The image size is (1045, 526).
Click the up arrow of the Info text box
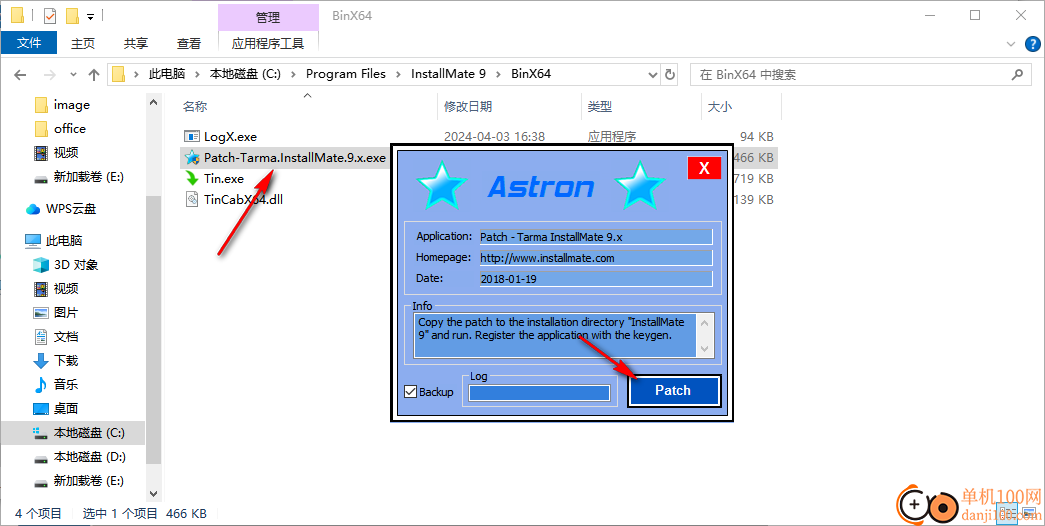pyautogui.click(x=705, y=323)
